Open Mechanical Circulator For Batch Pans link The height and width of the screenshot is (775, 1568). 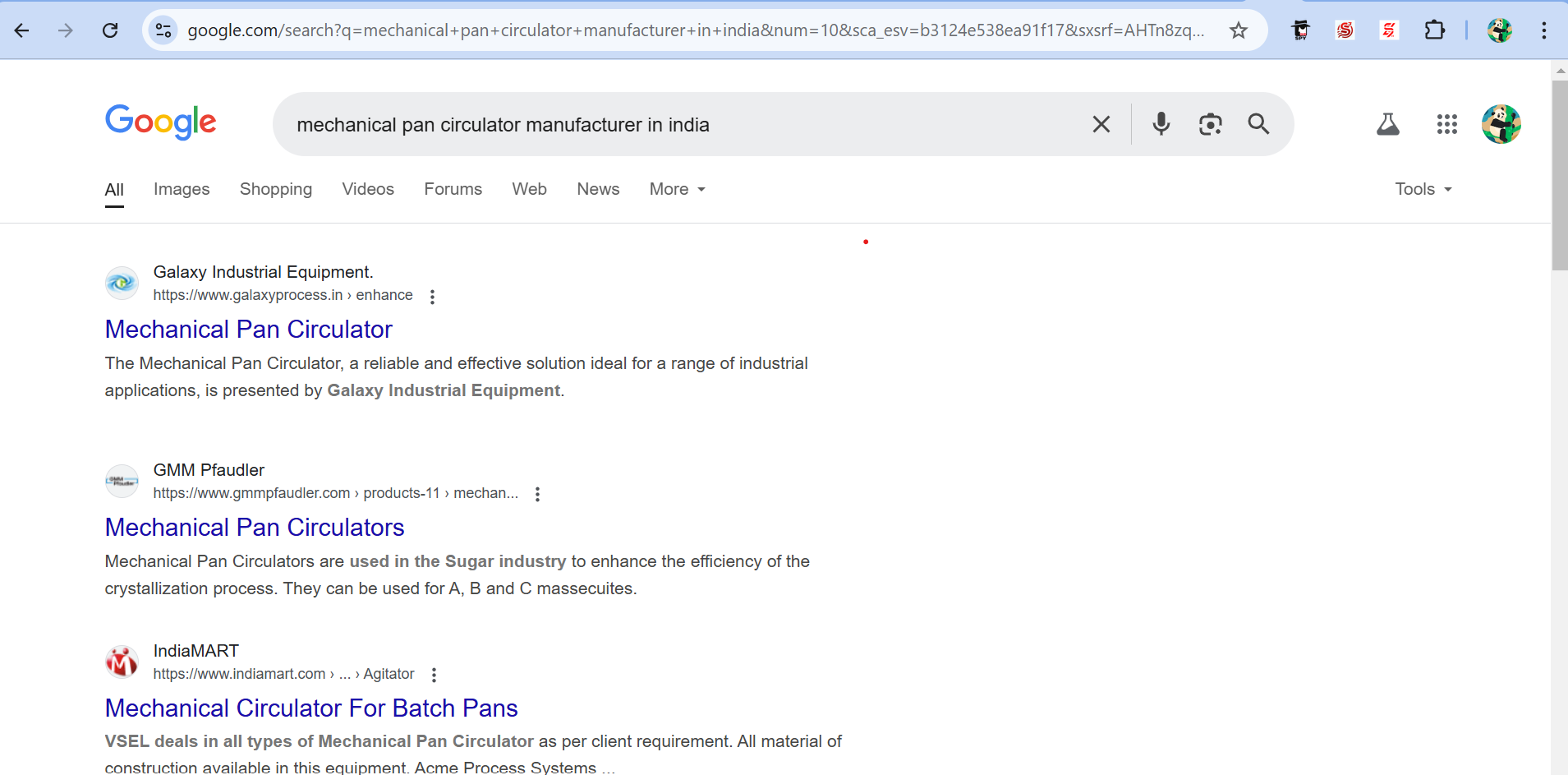(311, 708)
